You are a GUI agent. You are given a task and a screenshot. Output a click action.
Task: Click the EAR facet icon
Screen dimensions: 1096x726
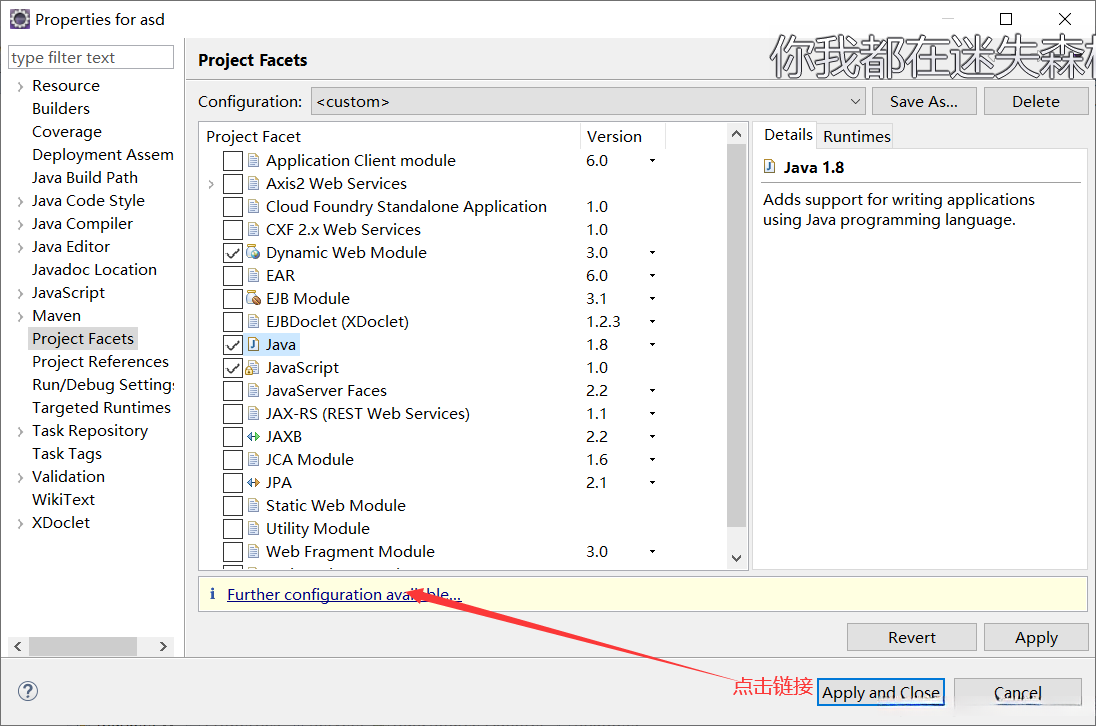click(253, 275)
